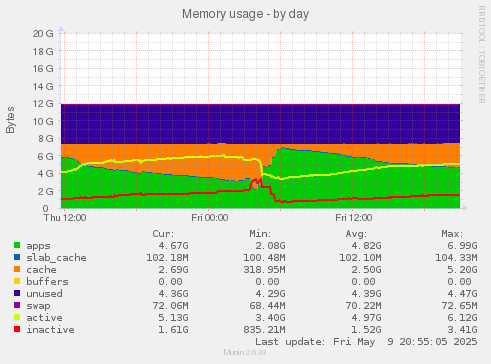The height and width of the screenshot is (364, 491).
Task: Click the 'buffers' legend label
Action: pos(47,282)
